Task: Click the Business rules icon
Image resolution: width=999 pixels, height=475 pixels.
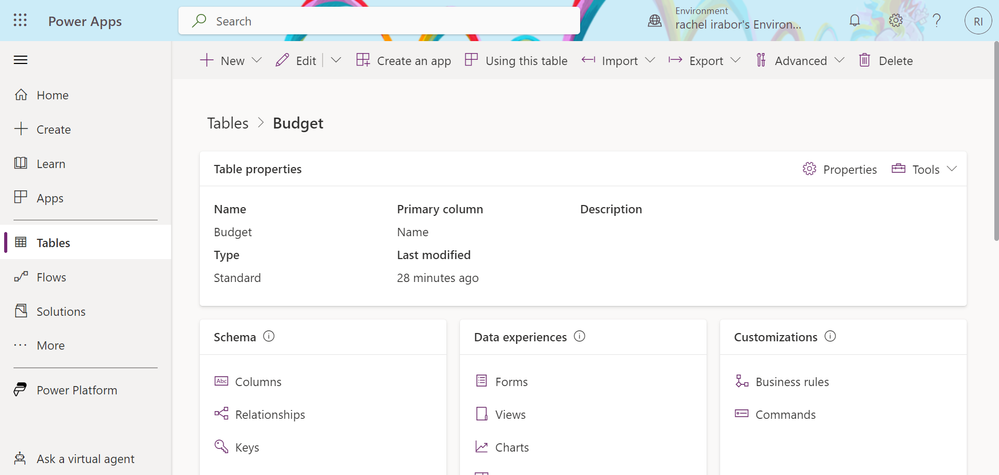Action: (x=742, y=381)
